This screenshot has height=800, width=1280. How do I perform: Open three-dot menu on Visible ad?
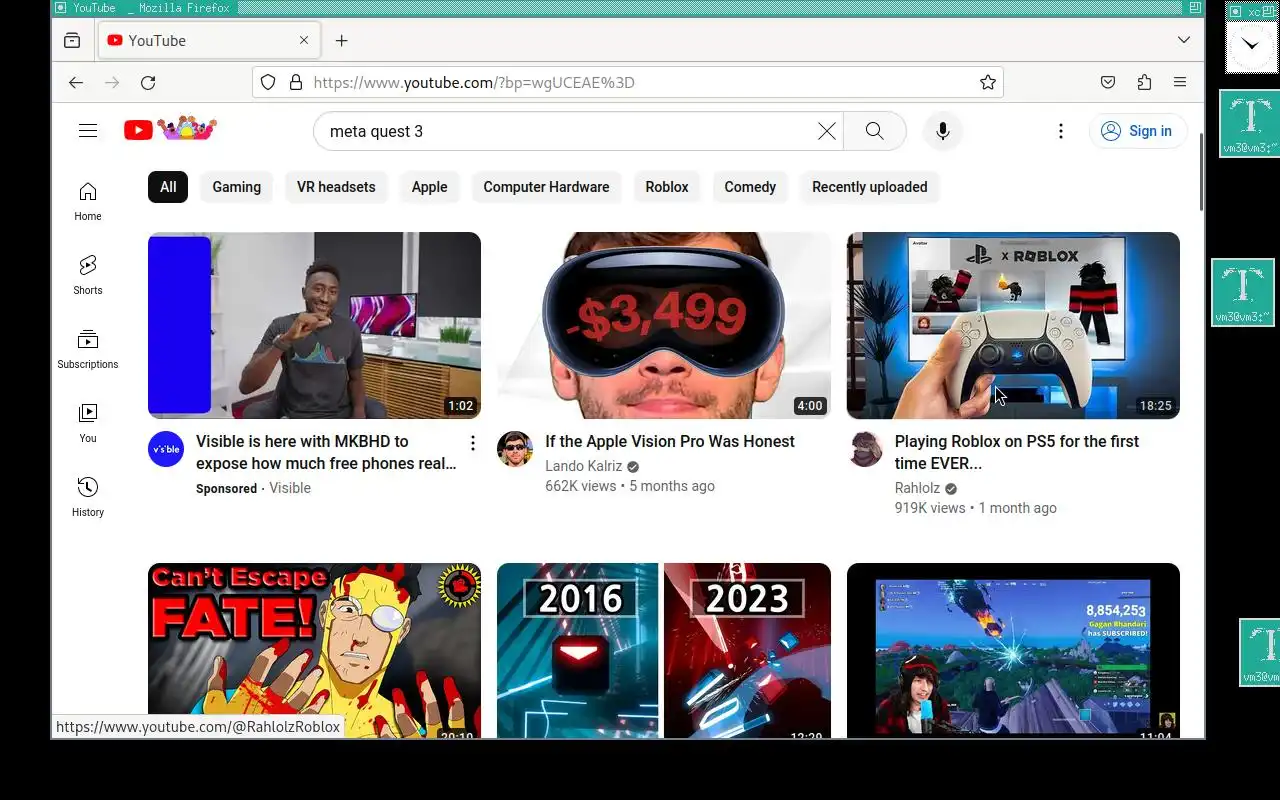click(x=473, y=443)
